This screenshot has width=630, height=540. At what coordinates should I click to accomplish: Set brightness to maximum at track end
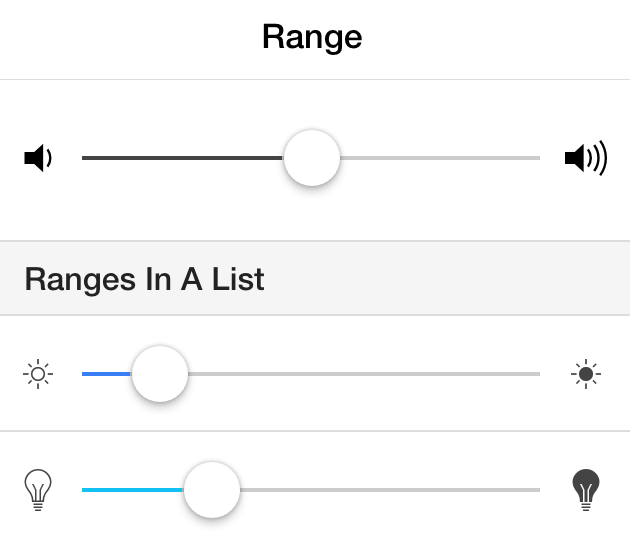538,374
